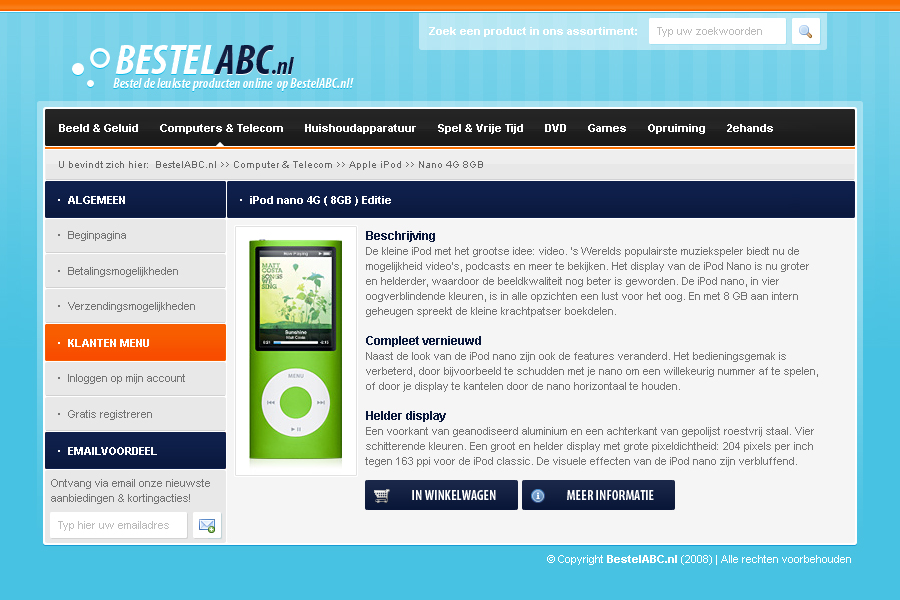This screenshot has height=600, width=900.
Task: Go to Beginpagina in sidebar
Action: (x=135, y=235)
